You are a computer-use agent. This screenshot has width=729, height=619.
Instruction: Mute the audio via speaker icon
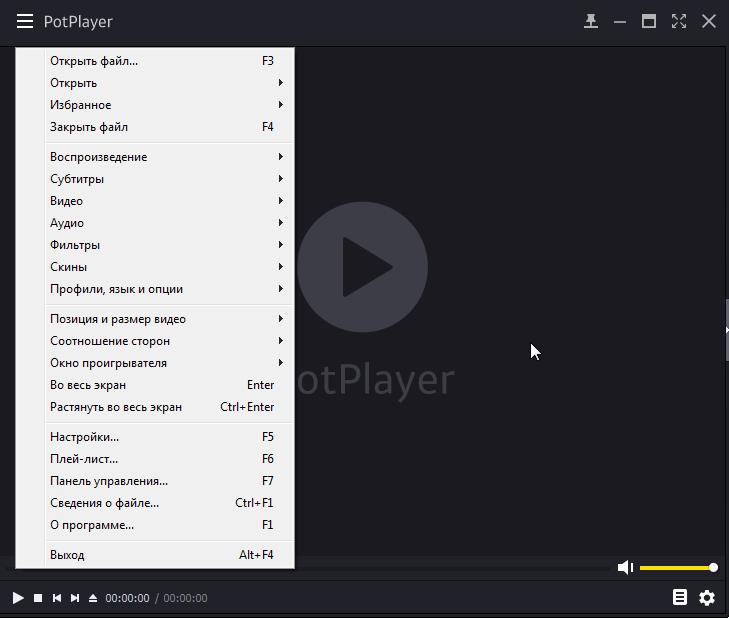point(625,567)
